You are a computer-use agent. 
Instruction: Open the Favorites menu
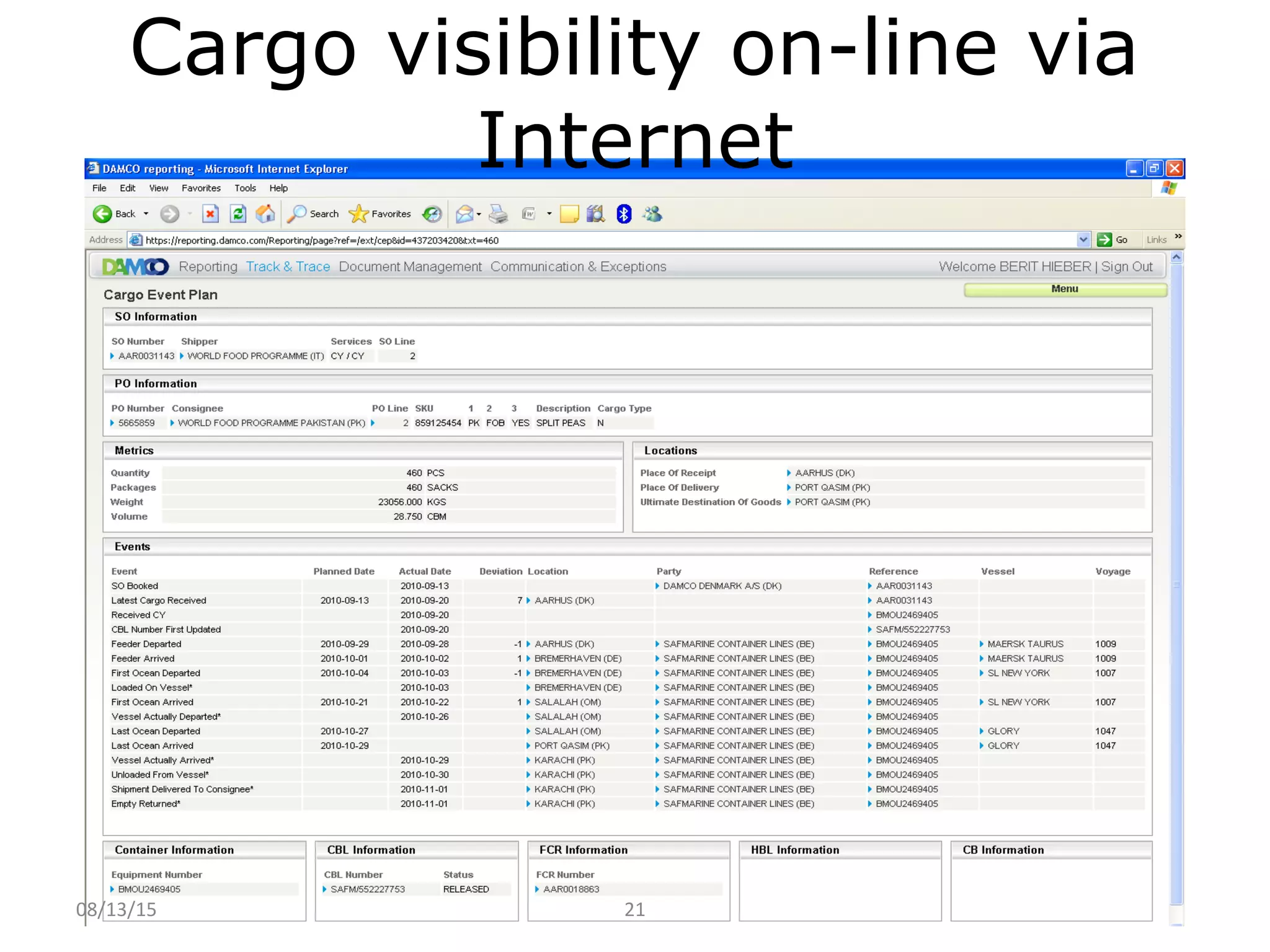click(x=201, y=188)
